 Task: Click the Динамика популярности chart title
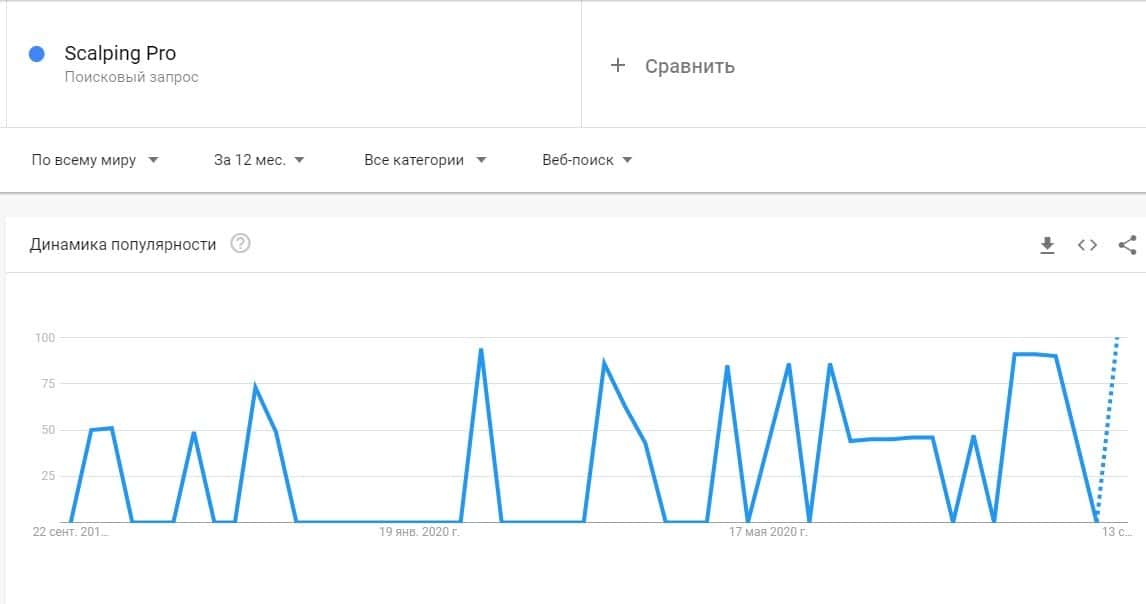coord(123,244)
